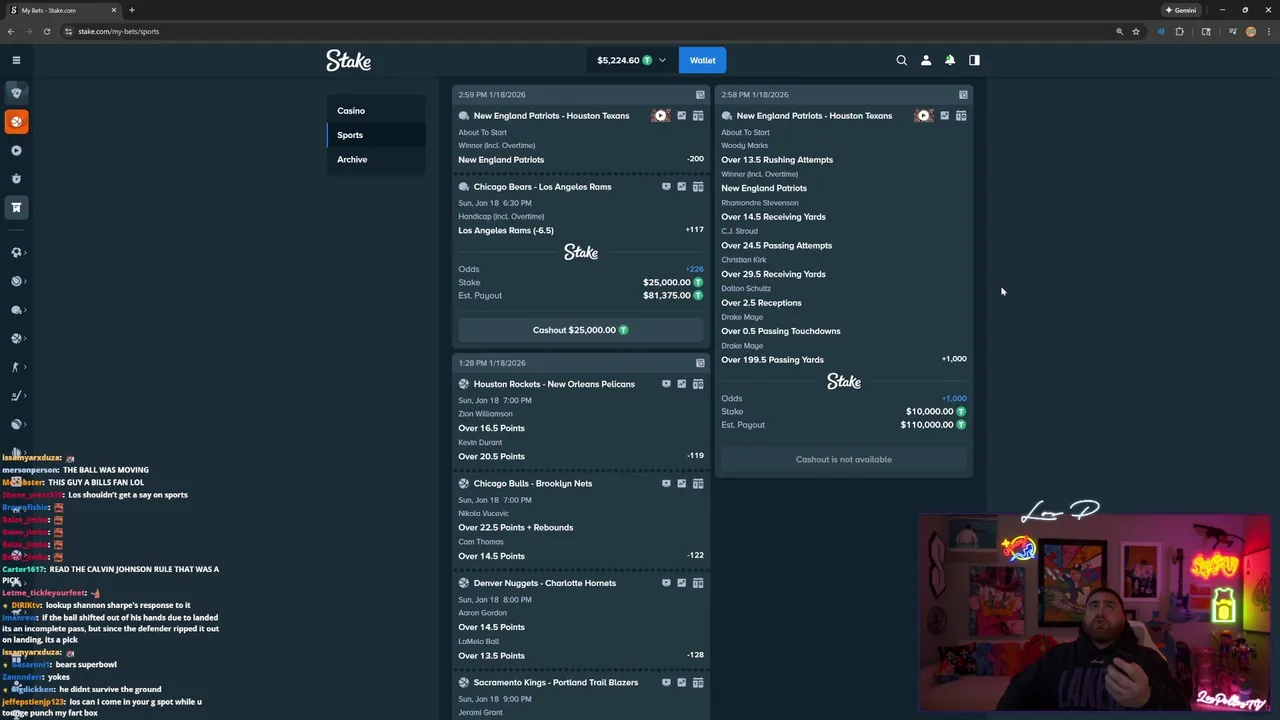Click the Stake logo in header

coord(348,60)
